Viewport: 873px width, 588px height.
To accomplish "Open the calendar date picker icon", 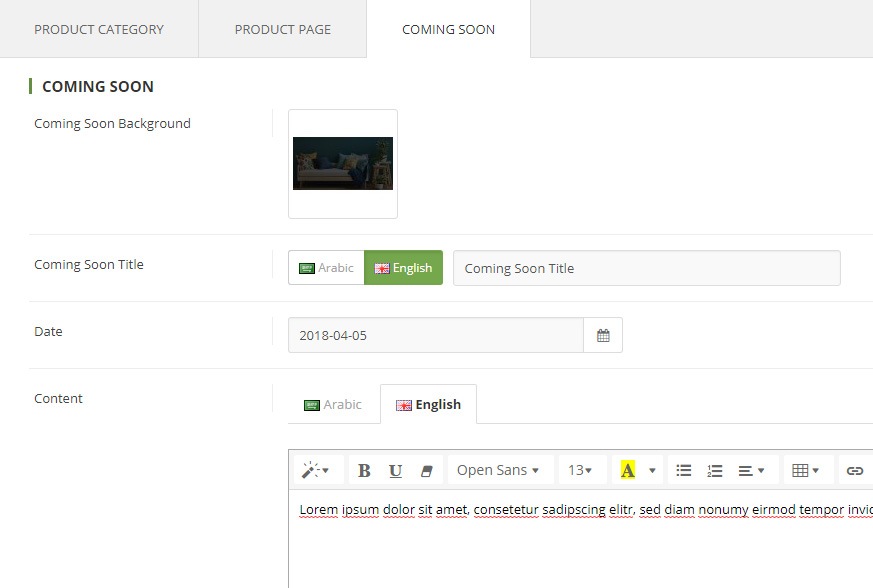I will [603, 335].
